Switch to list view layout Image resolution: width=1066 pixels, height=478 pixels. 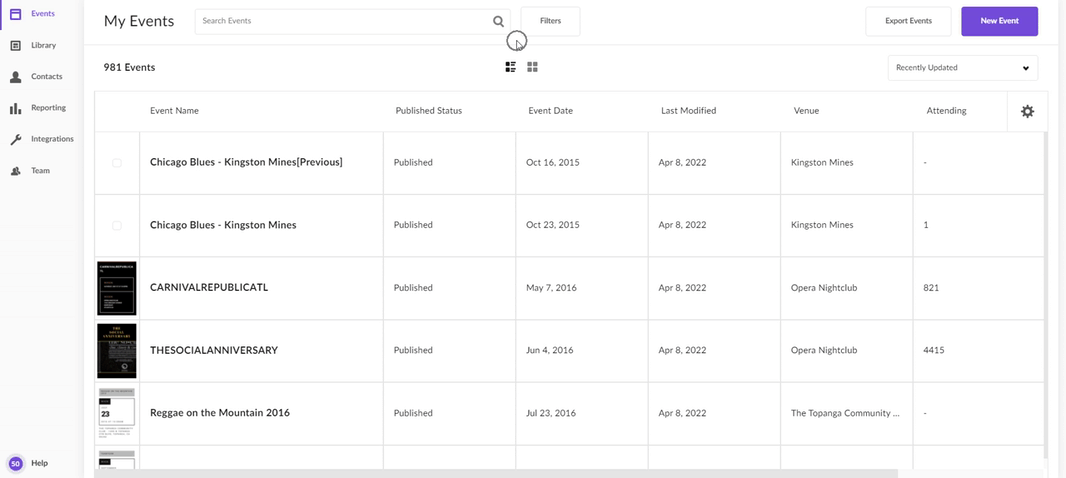coord(511,67)
